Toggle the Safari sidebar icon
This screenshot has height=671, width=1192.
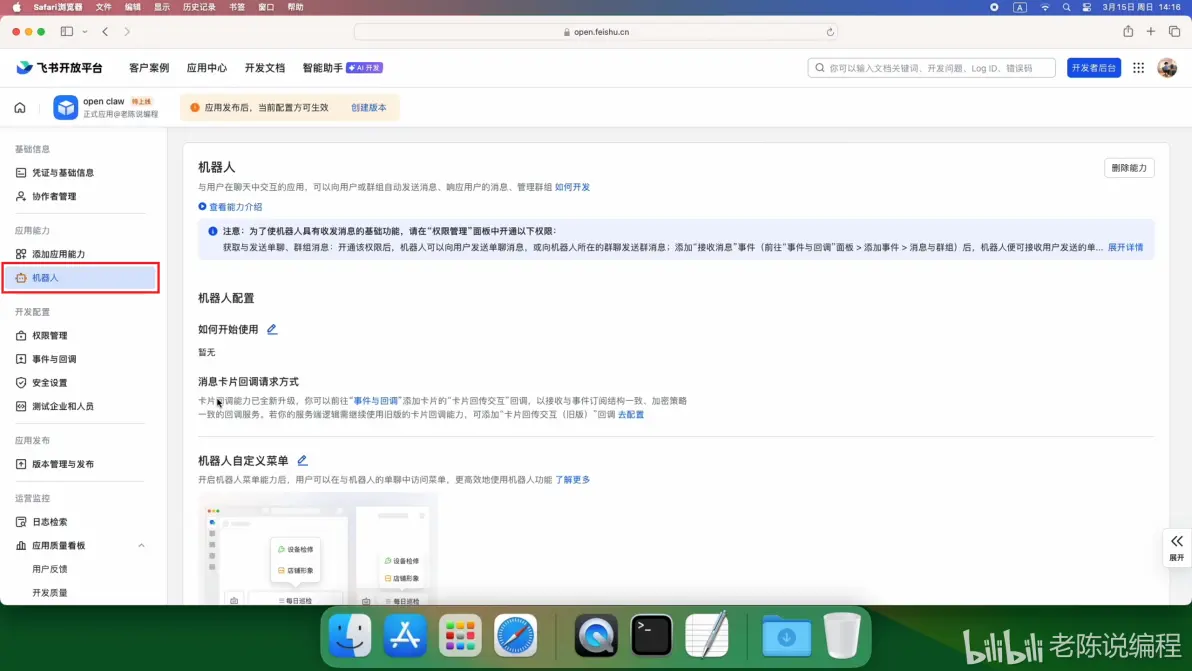click(x=67, y=31)
